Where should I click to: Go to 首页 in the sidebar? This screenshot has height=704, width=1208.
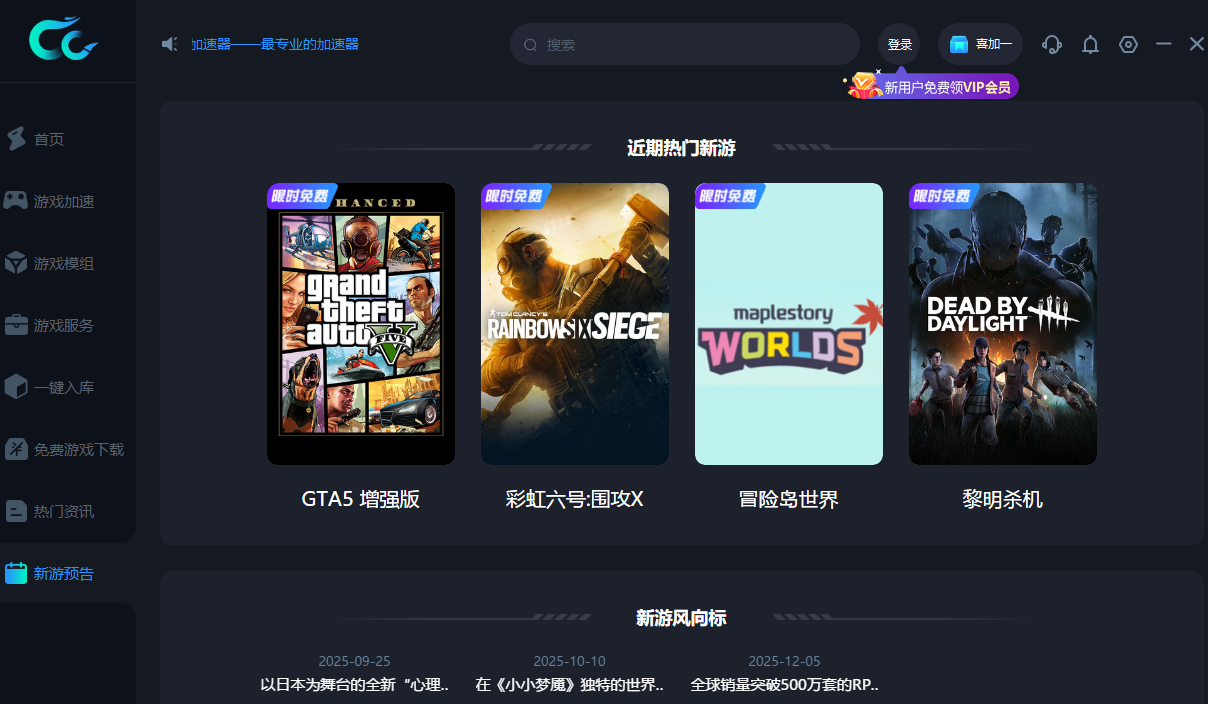click(x=48, y=139)
